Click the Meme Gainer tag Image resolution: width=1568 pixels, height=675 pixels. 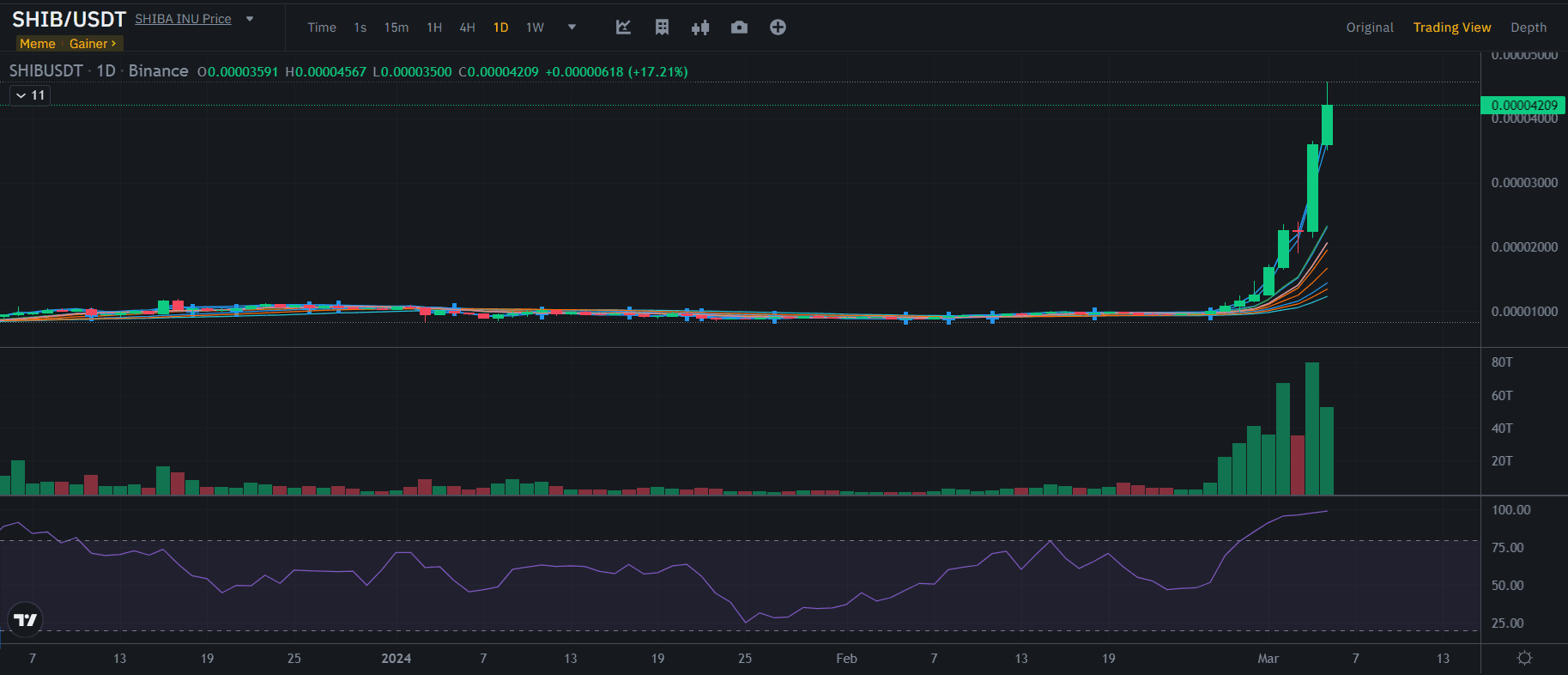[x=69, y=44]
